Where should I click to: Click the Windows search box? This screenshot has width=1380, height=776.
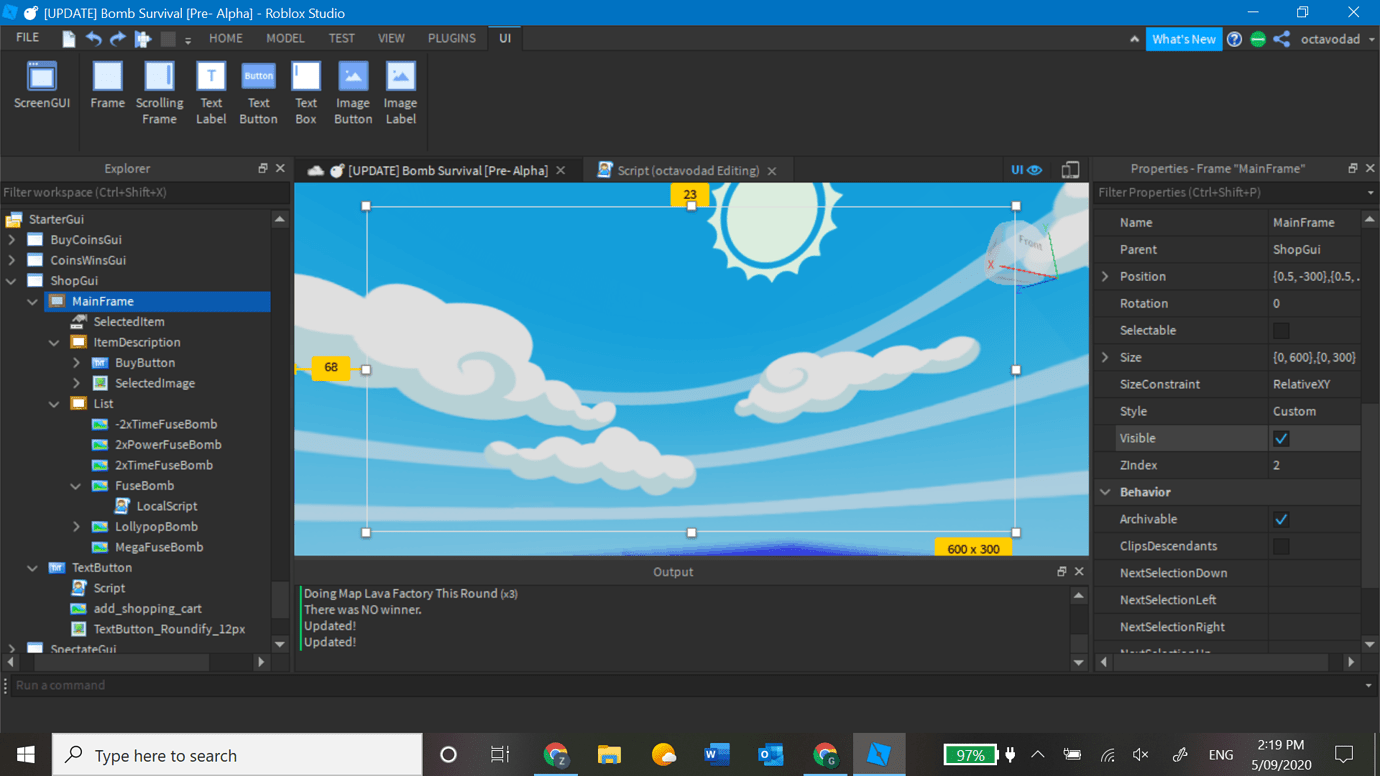point(237,755)
